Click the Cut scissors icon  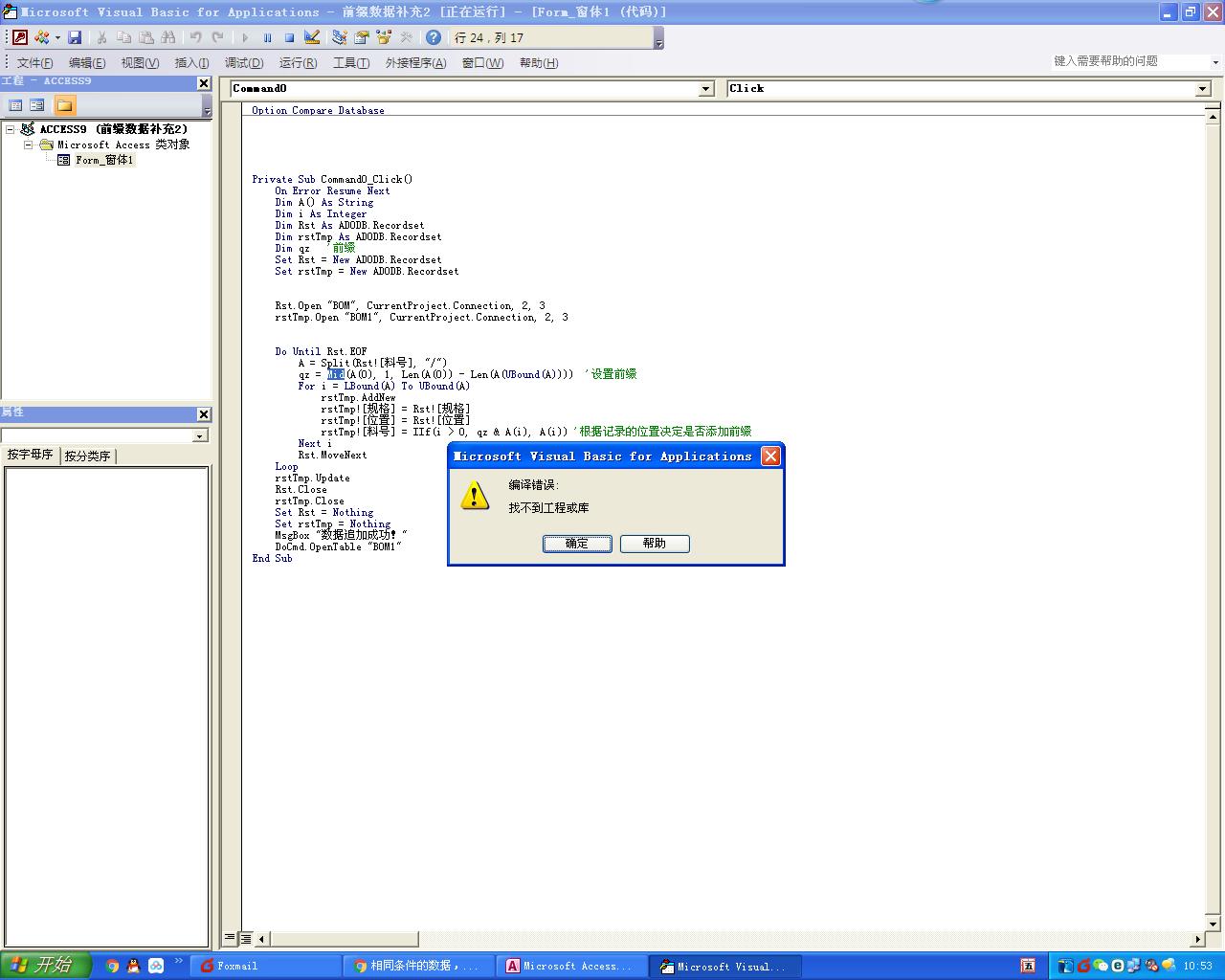tap(101, 37)
